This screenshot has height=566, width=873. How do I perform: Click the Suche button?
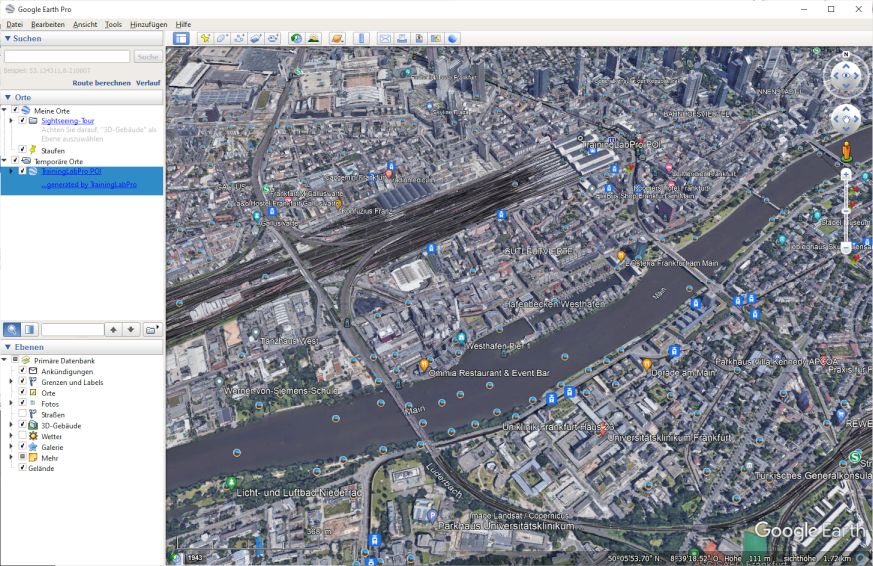tap(148, 57)
